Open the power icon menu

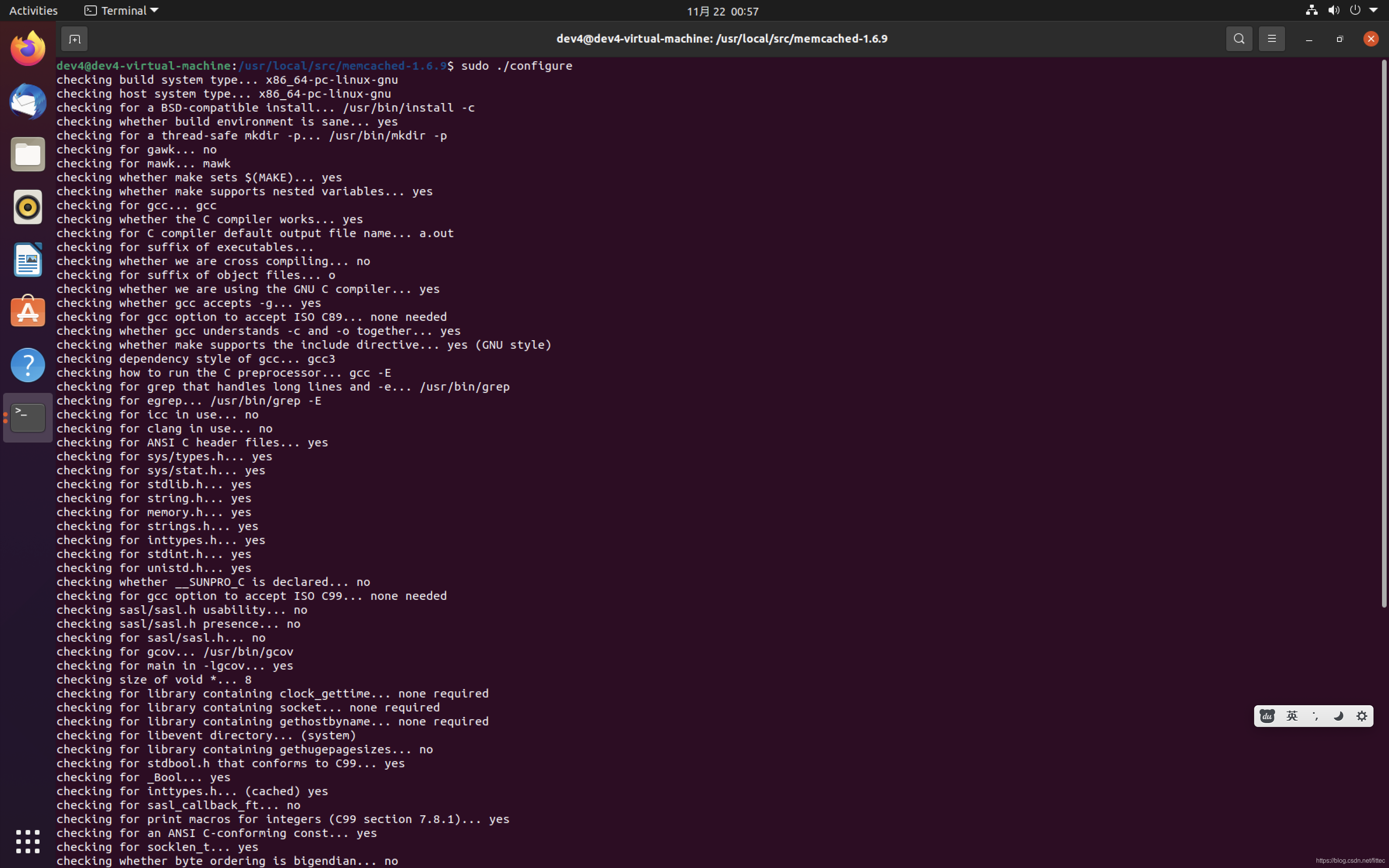click(1355, 10)
